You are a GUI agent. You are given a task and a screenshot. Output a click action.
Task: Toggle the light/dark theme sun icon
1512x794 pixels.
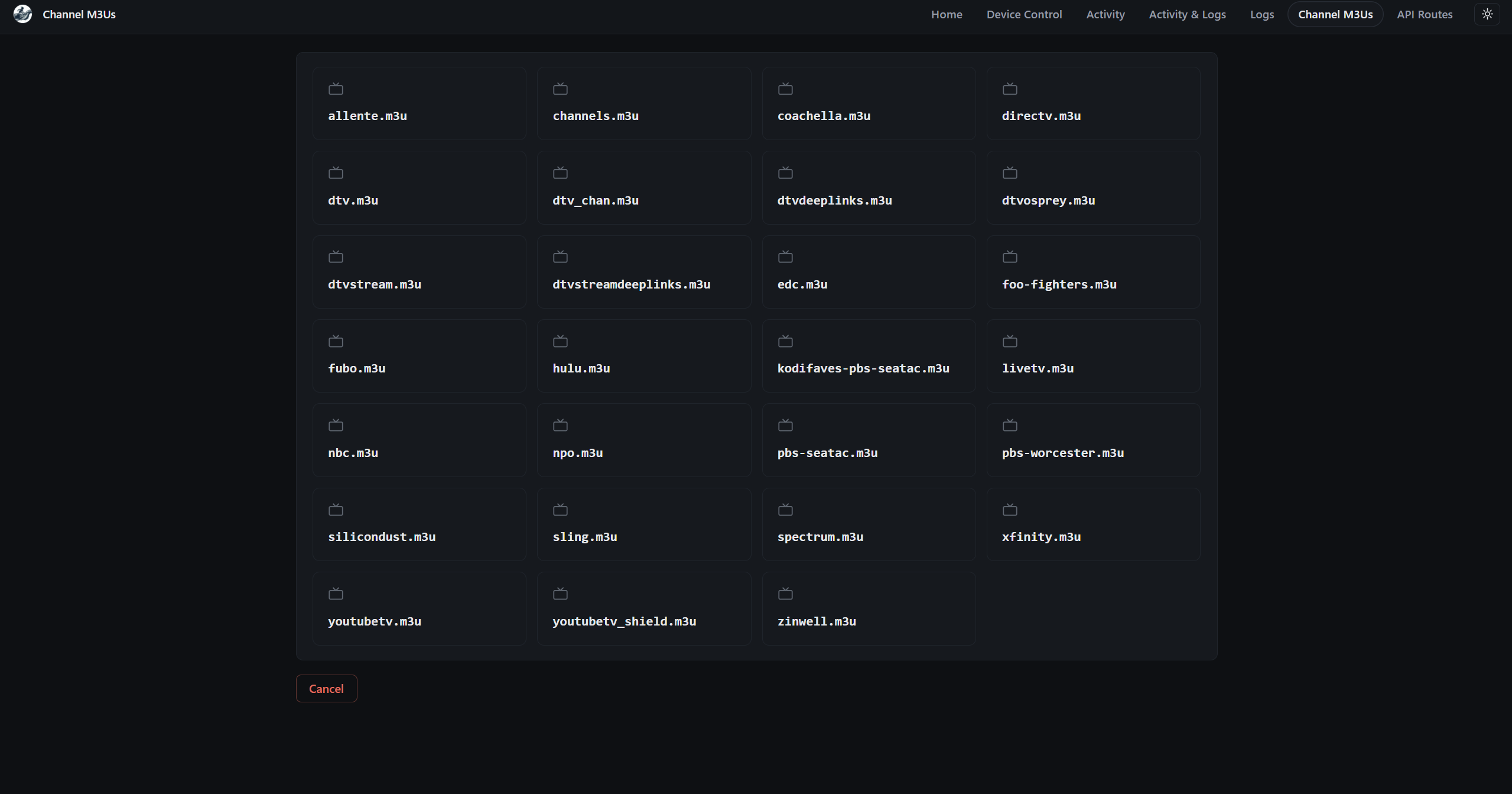[x=1487, y=14]
